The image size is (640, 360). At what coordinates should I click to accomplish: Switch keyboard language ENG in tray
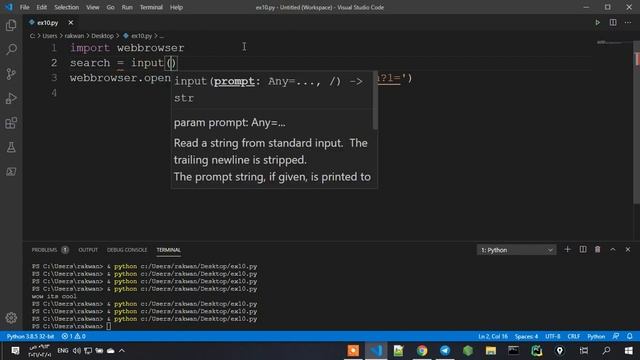[62, 351]
